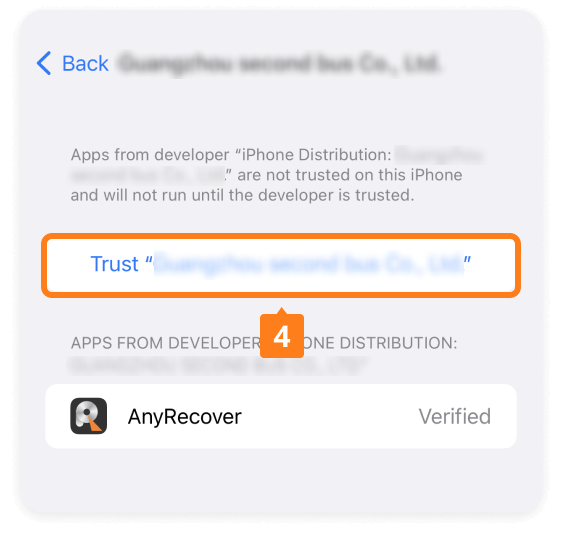This screenshot has height=540, width=562.
Task: Tap the blurred developer name below the section header
Action: coord(219,366)
